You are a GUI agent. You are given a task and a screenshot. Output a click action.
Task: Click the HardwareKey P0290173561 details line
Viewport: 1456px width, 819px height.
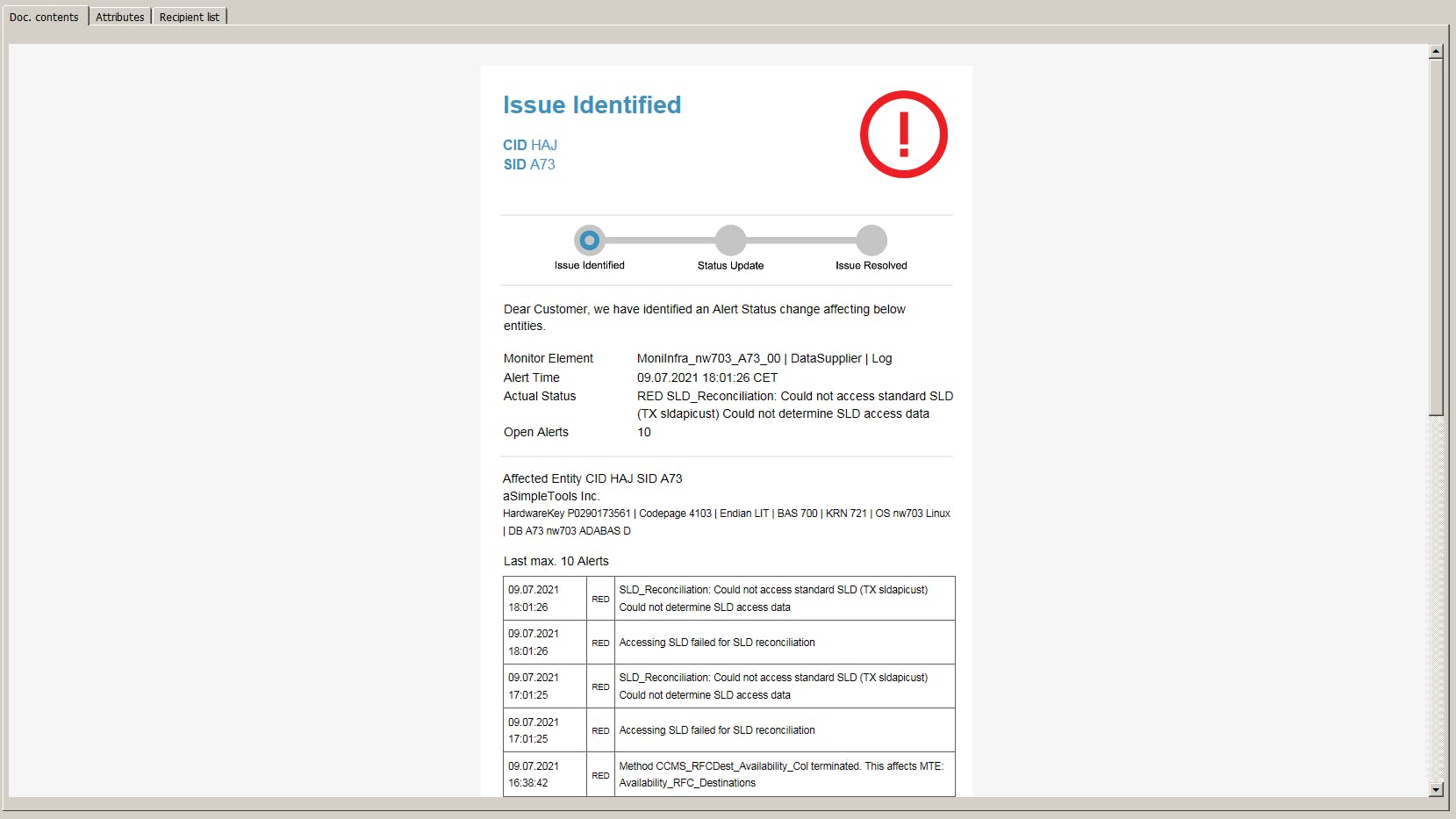point(727,522)
